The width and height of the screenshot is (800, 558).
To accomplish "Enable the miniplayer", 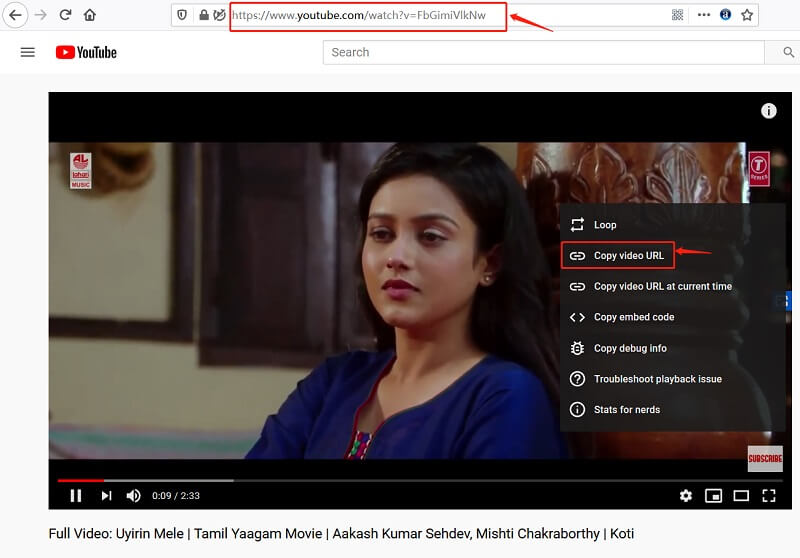I will pos(713,496).
